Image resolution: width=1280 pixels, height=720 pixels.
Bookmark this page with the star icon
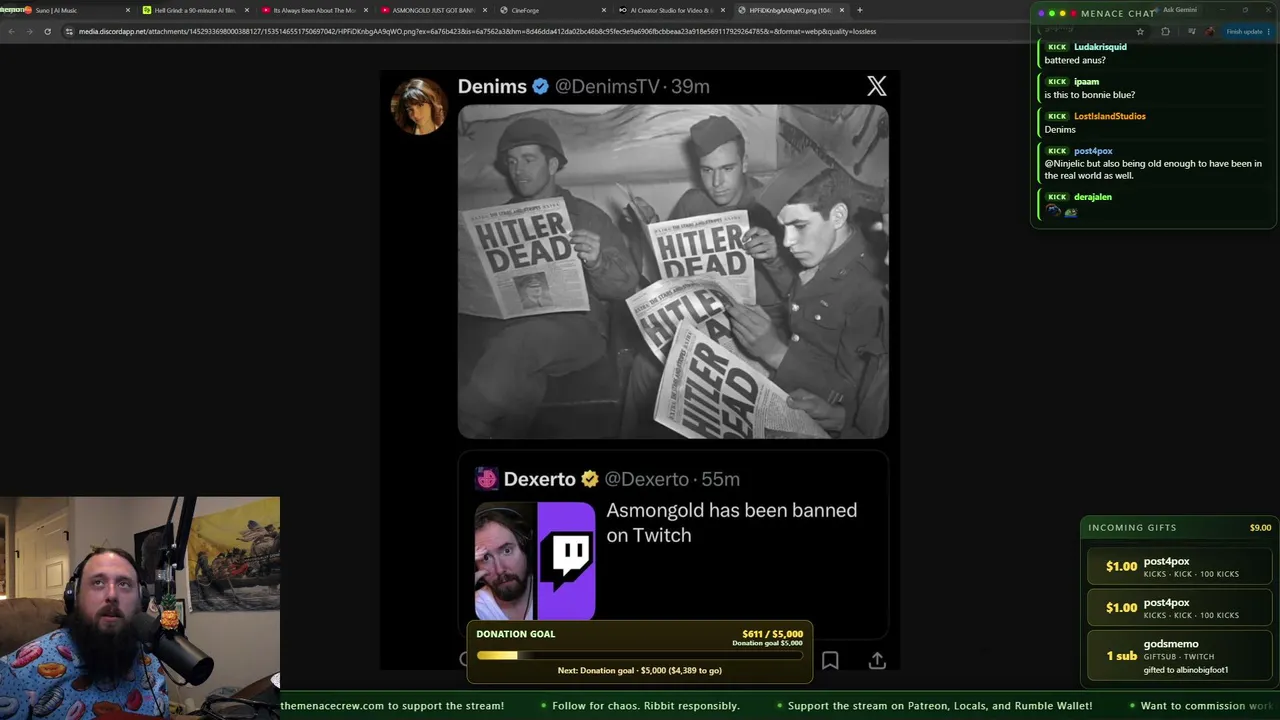coord(1140,31)
